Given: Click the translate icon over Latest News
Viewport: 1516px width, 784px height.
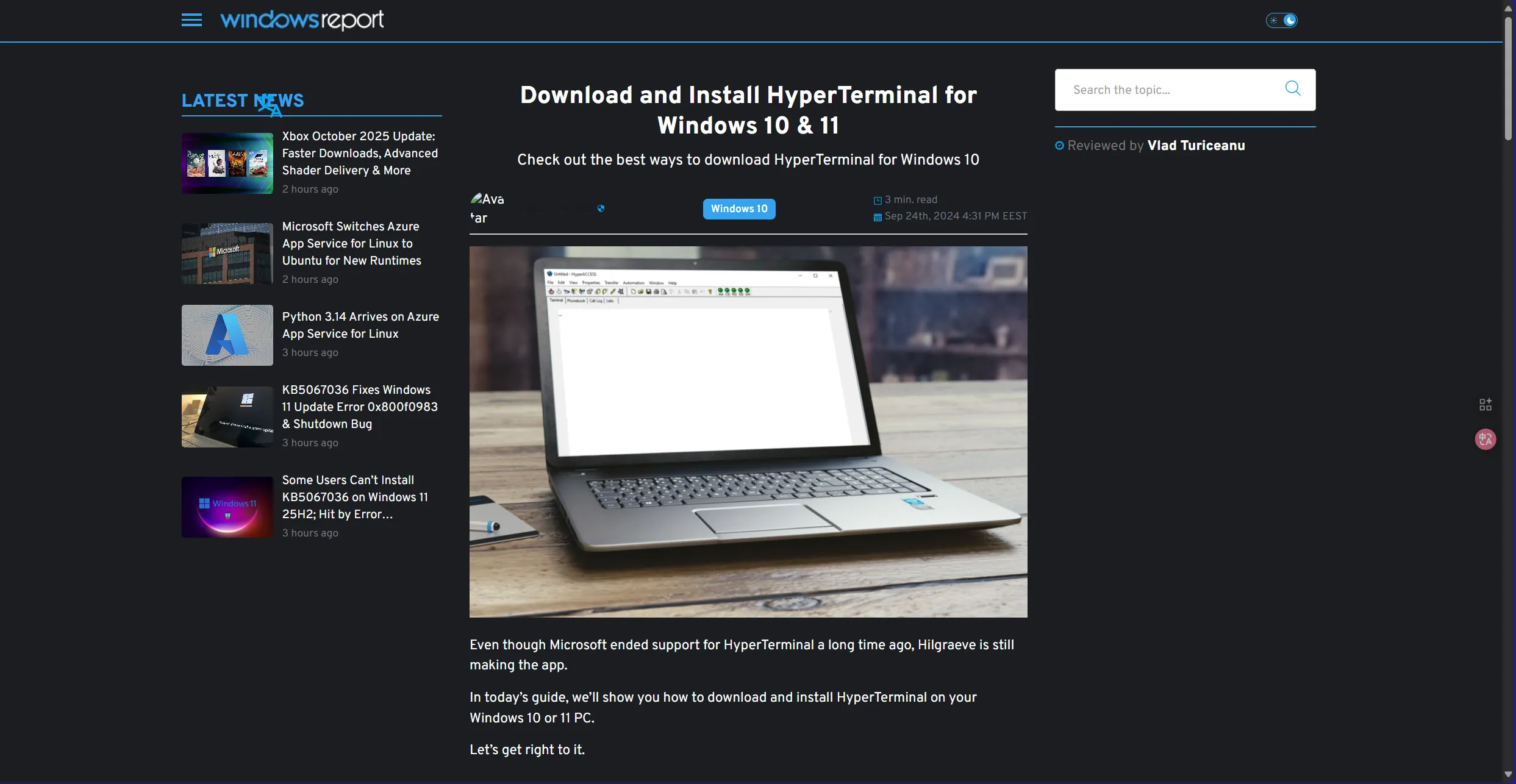Looking at the screenshot, I should [268, 105].
